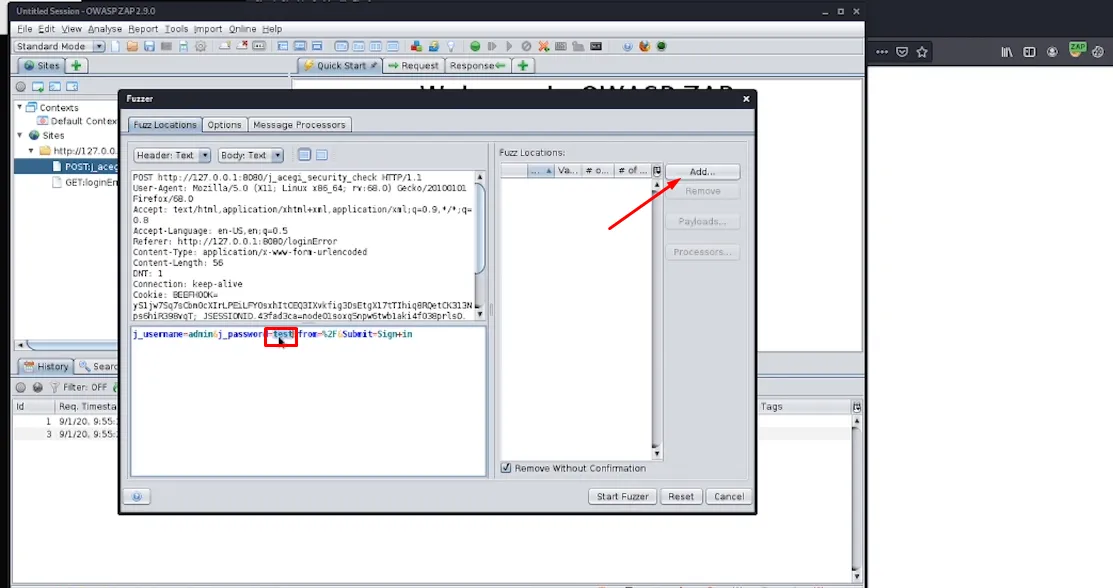Click the Firefox launch browser icon
The height and width of the screenshot is (588, 1113).
pyautogui.click(x=645, y=46)
